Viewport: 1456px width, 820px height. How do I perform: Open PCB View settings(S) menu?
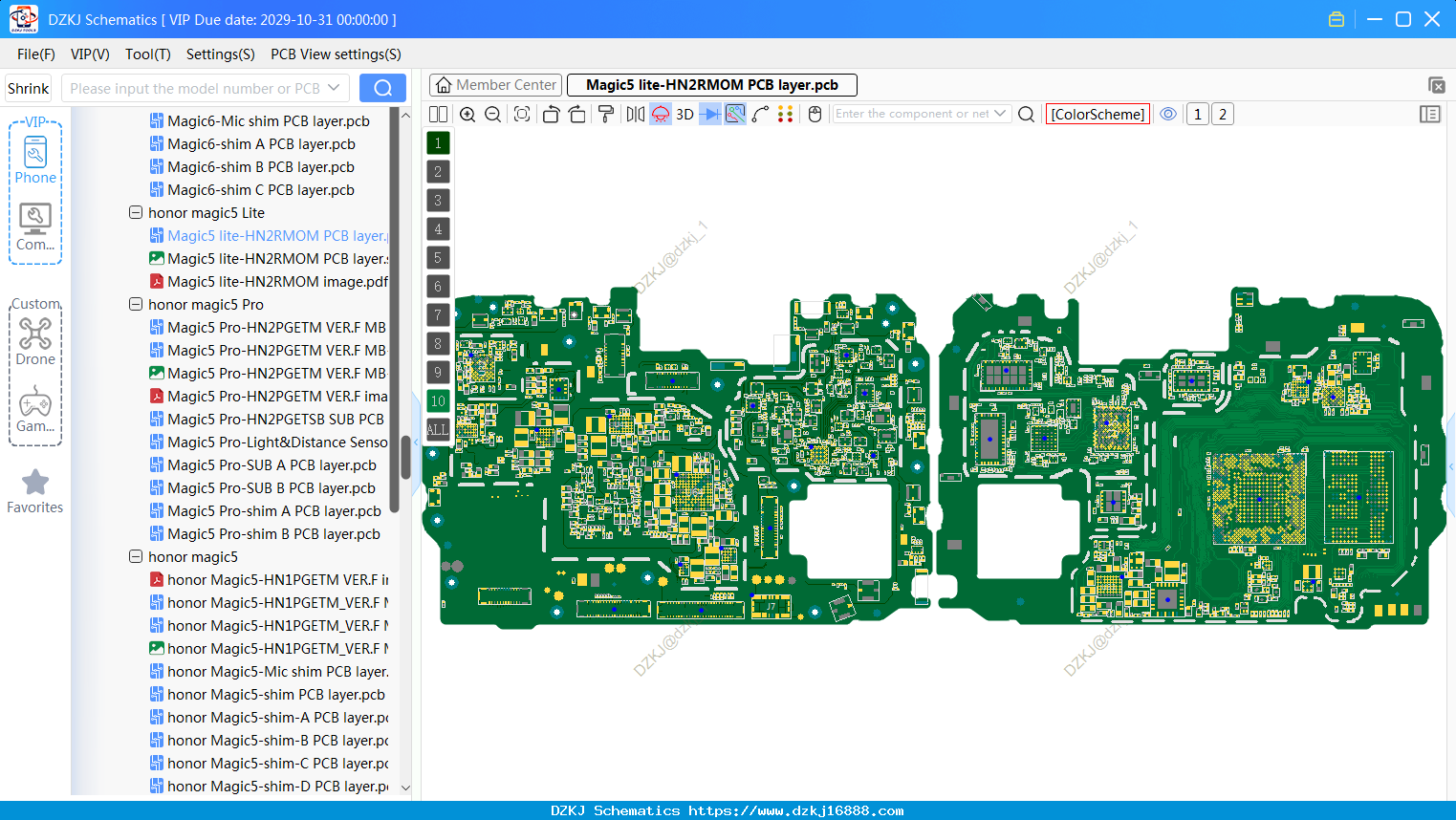pyautogui.click(x=336, y=54)
